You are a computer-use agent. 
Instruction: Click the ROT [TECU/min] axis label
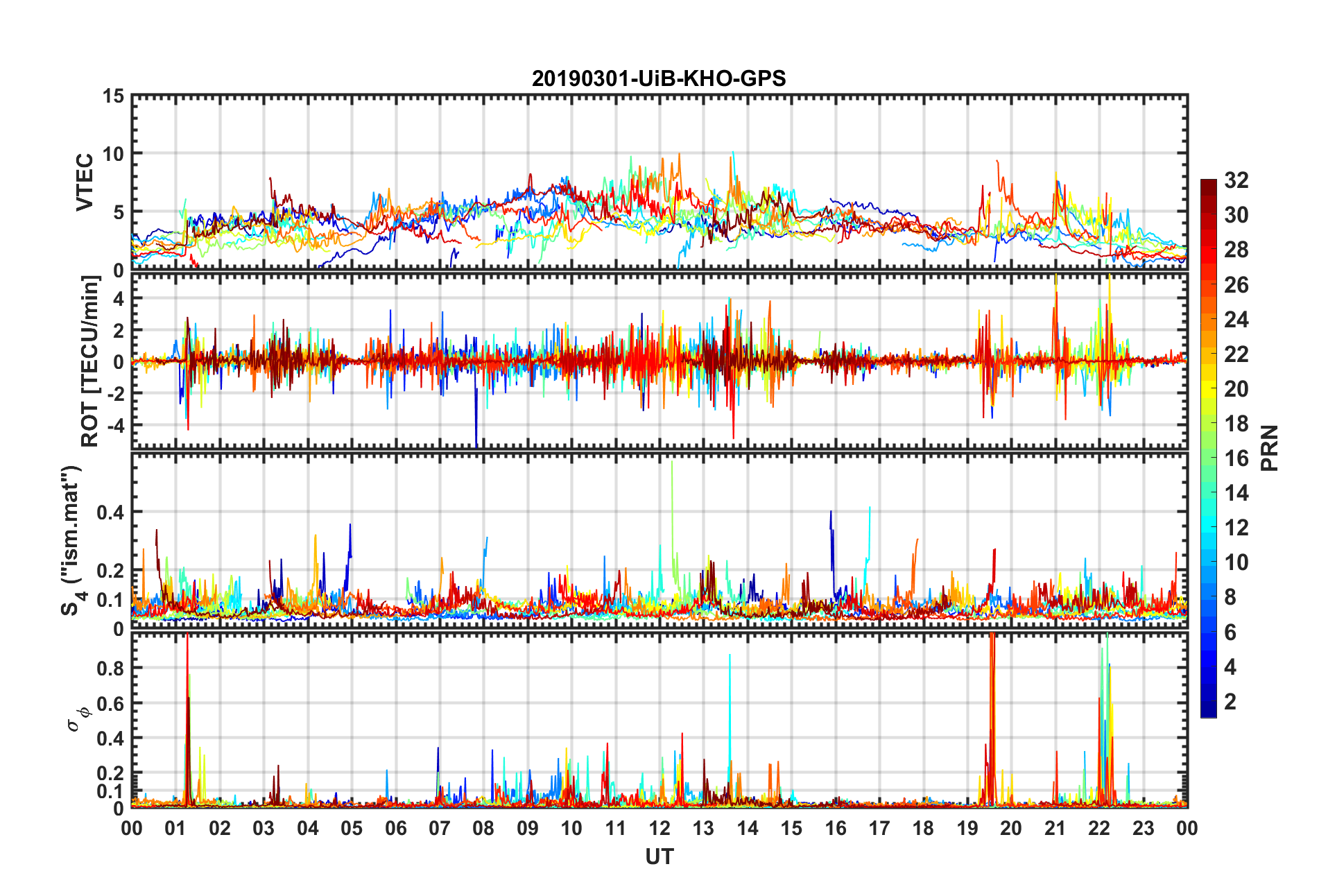point(89,361)
